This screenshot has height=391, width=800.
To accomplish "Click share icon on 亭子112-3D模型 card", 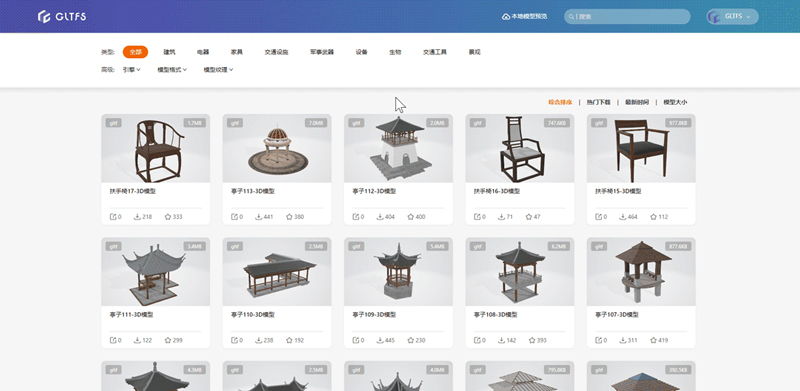I will click(x=356, y=216).
